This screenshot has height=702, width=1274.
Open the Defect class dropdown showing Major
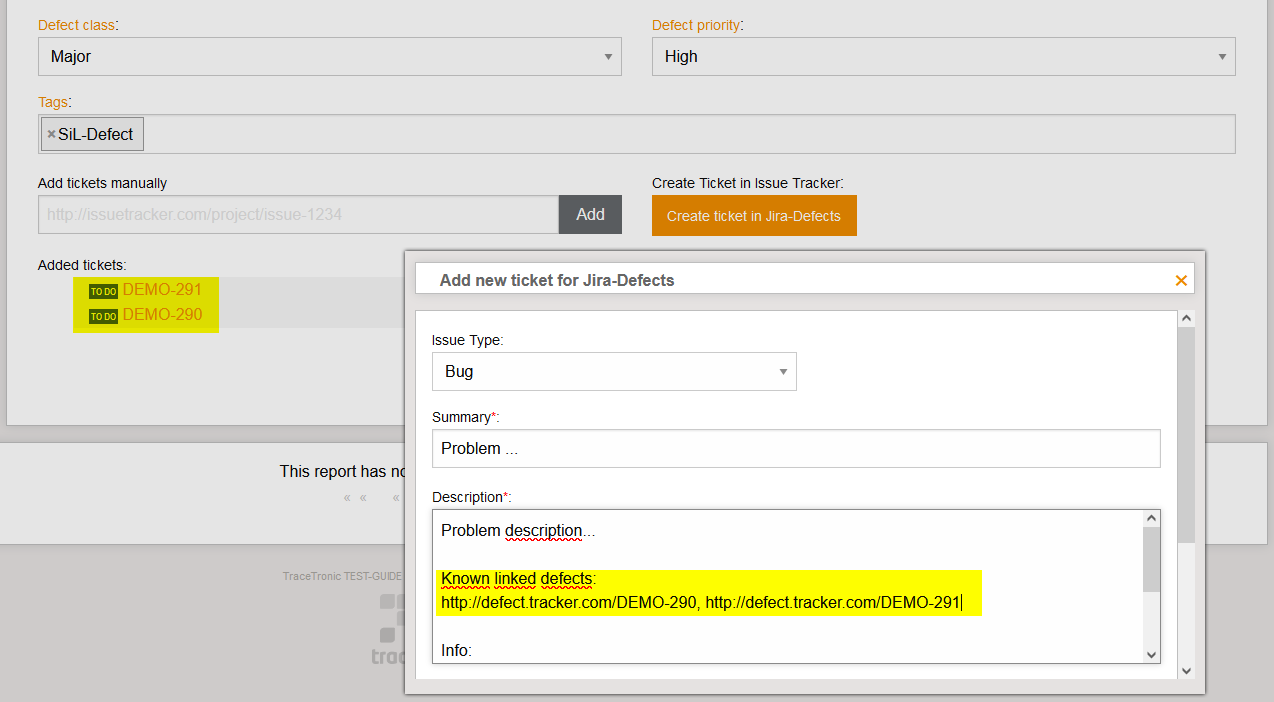click(329, 57)
